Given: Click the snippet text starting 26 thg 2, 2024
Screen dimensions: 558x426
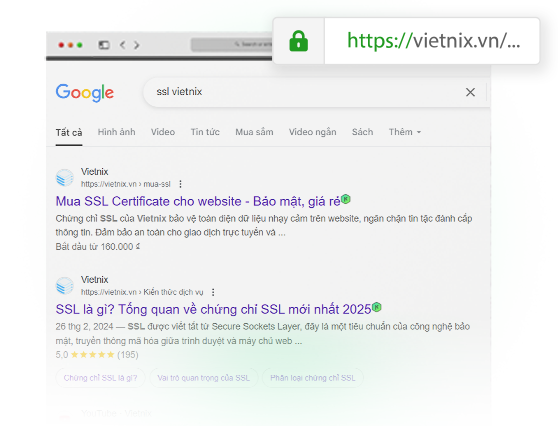Looking at the screenshot, I should (263, 333).
